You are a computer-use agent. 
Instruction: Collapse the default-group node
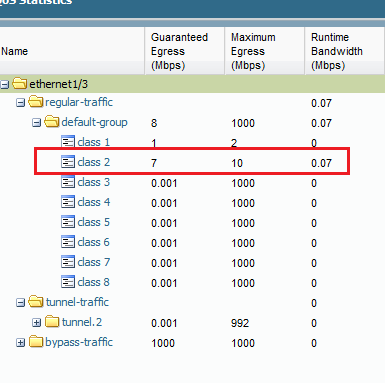click(36, 123)
